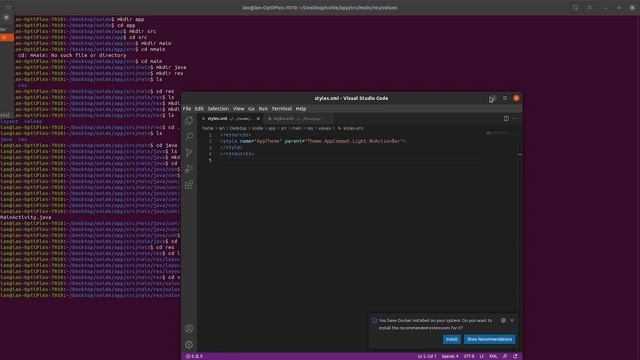Image resolution: width=640 pixels, height=360 pixels.
Task: Click 'layout values' listing in terminal
Action: 21,121
